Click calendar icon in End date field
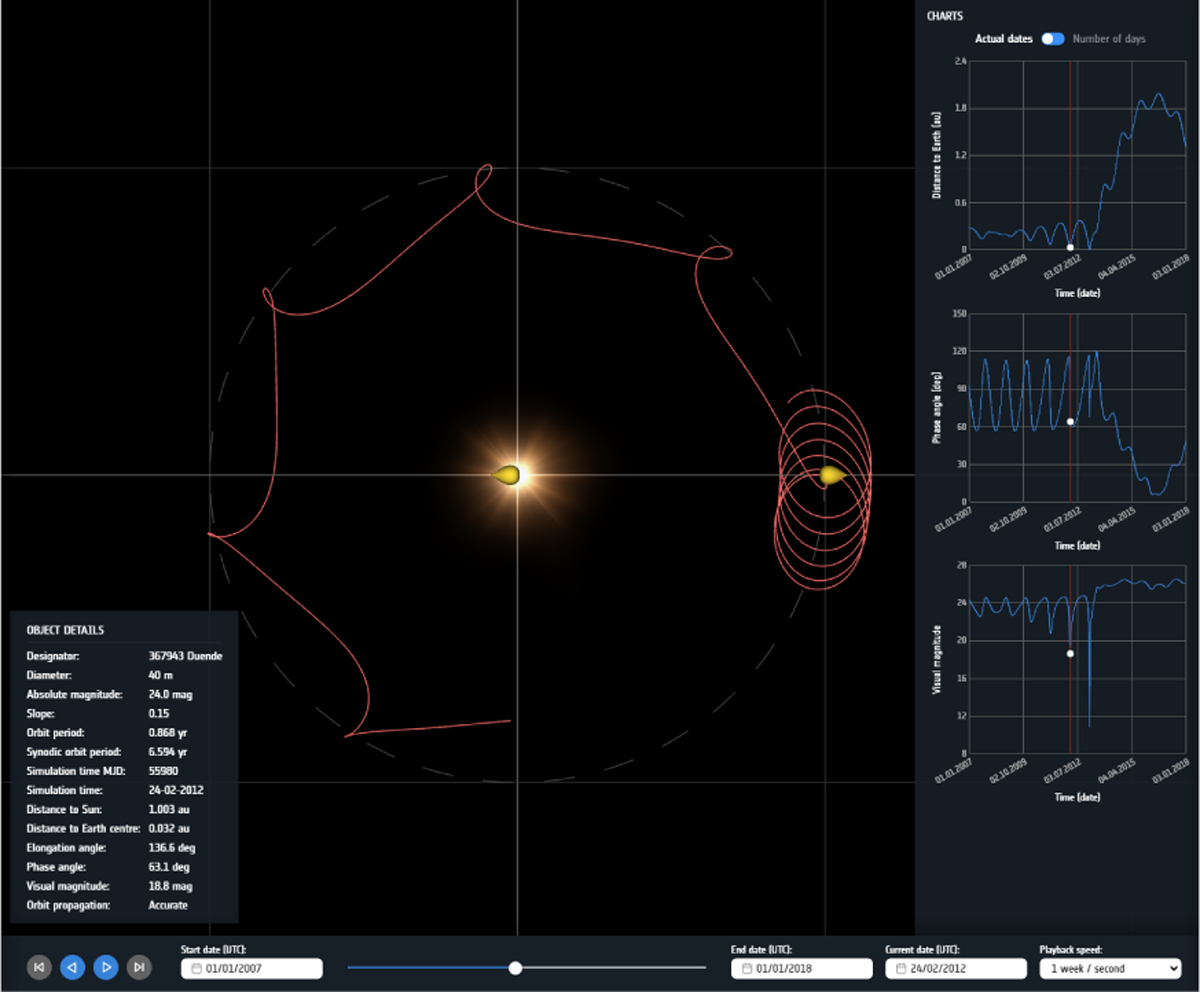 point(746,969)
